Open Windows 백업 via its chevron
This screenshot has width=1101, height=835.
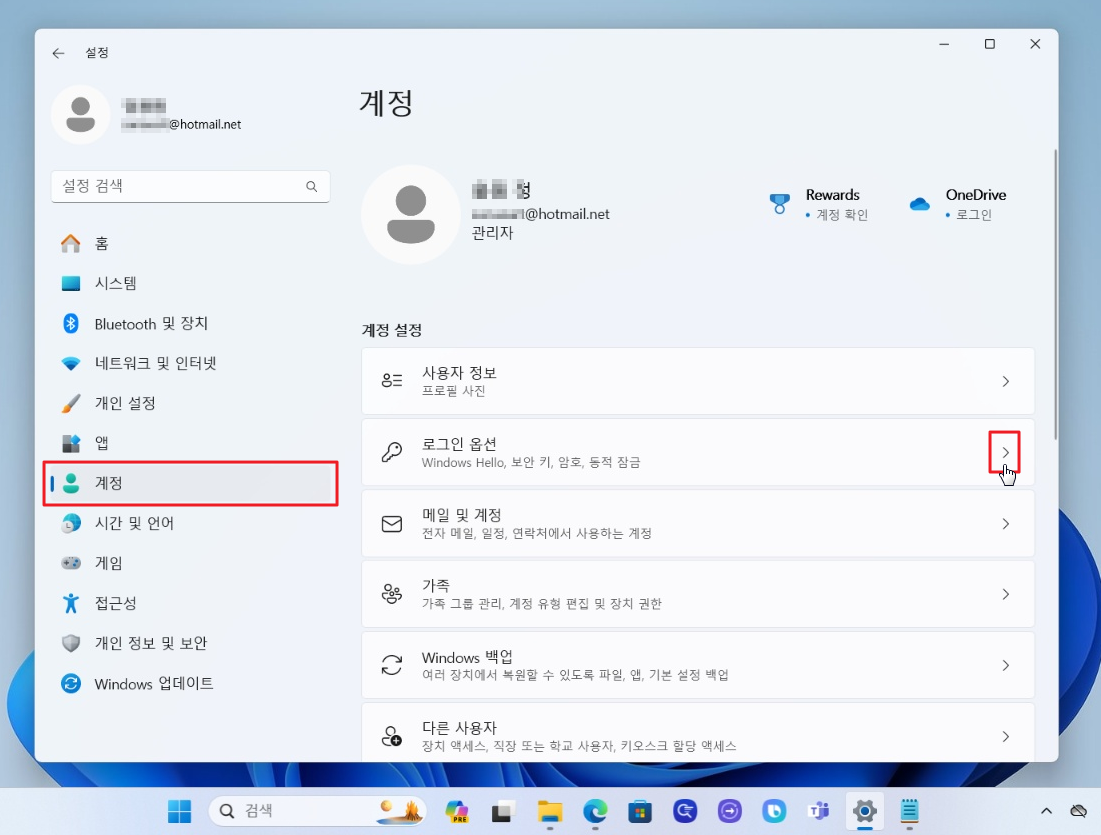1006,665
